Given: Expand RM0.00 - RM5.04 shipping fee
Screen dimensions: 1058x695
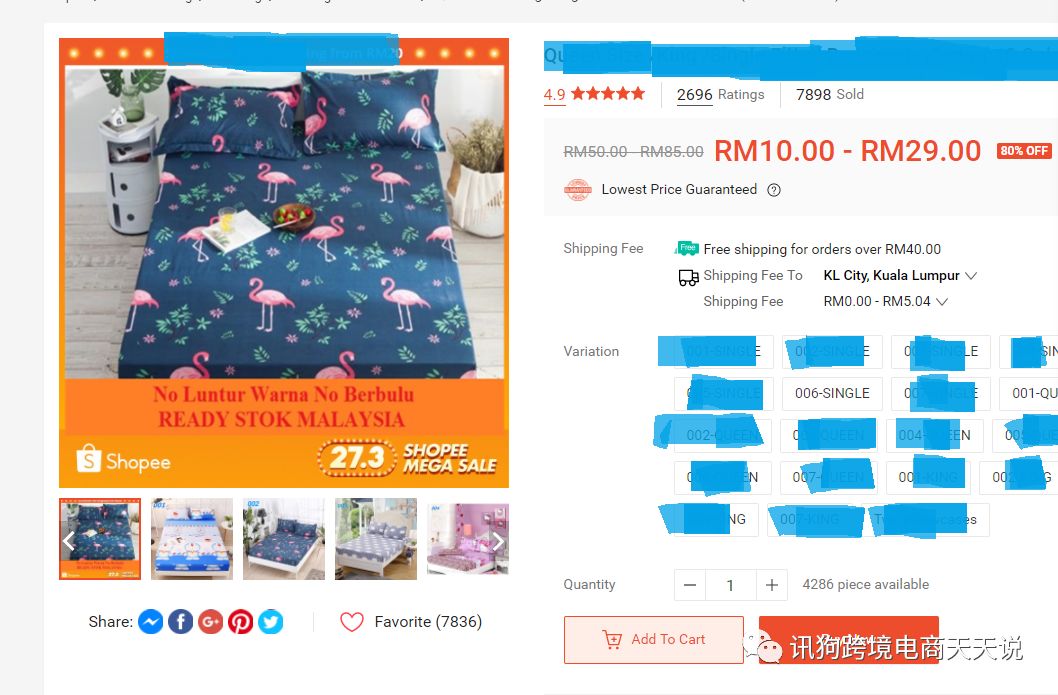Looking at the screenshot, I should (x=885, y=302).
